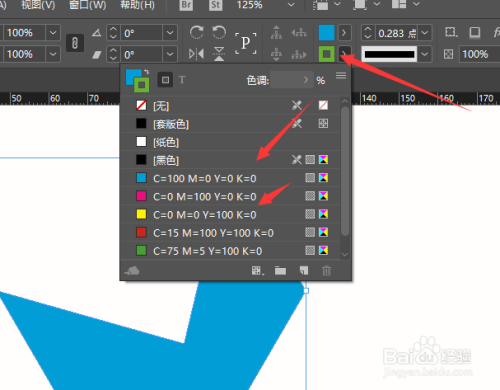500x390 pixels.
Task: Click the P transform indicator icon
Action: (246, 43)
